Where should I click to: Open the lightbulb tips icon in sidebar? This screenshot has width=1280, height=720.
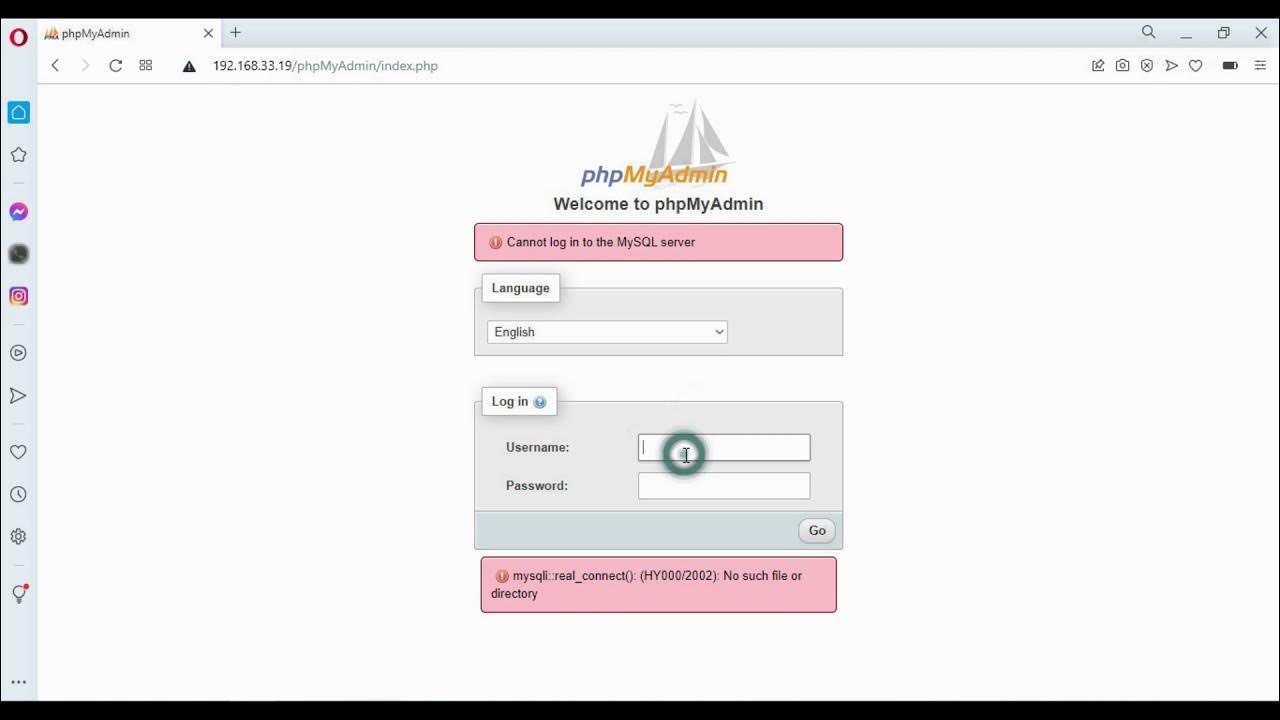point(18,594)
